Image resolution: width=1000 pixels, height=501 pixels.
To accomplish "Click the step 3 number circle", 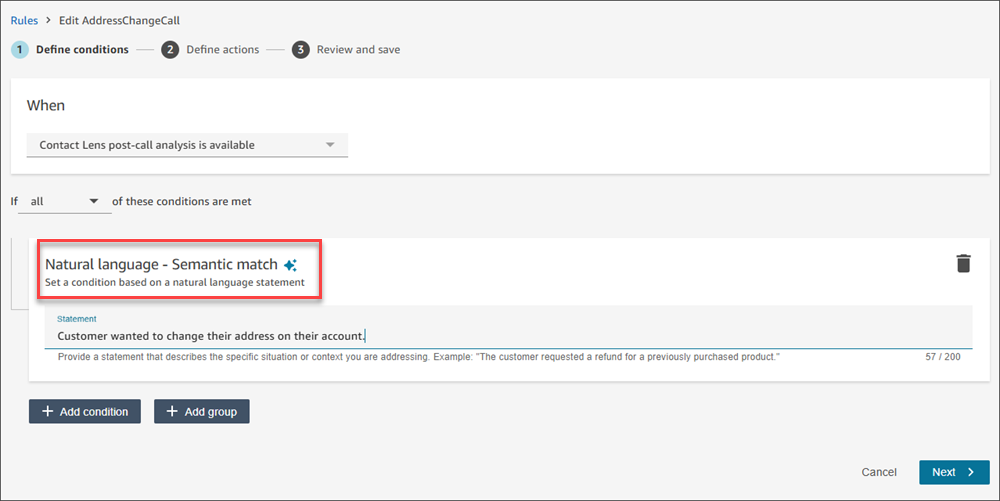I will [x=301, y=49].
